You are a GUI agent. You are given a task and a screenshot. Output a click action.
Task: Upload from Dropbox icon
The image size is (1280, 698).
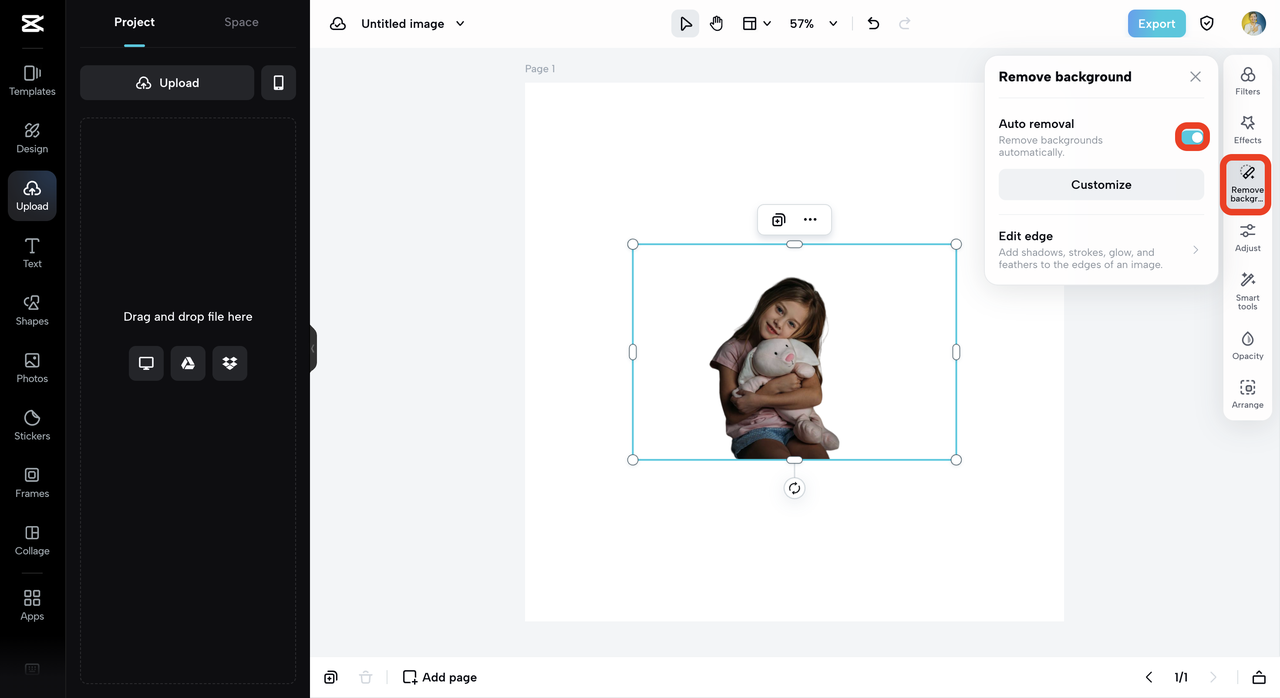pos(230,363)
